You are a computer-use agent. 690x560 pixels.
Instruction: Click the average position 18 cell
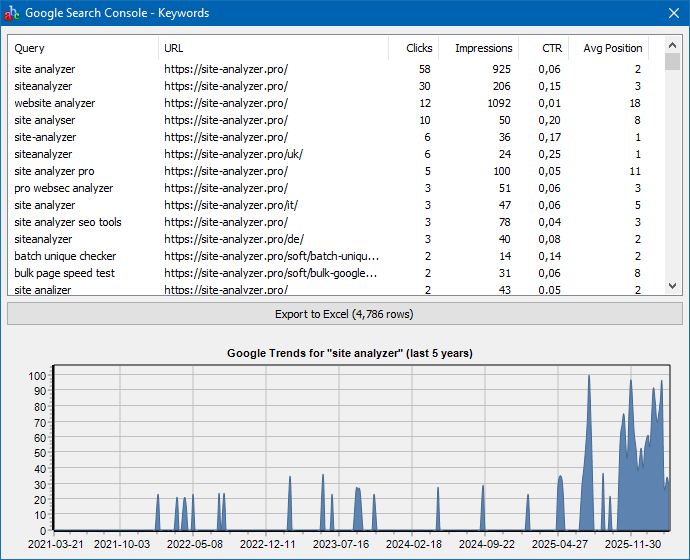click(x=635, y=103)
